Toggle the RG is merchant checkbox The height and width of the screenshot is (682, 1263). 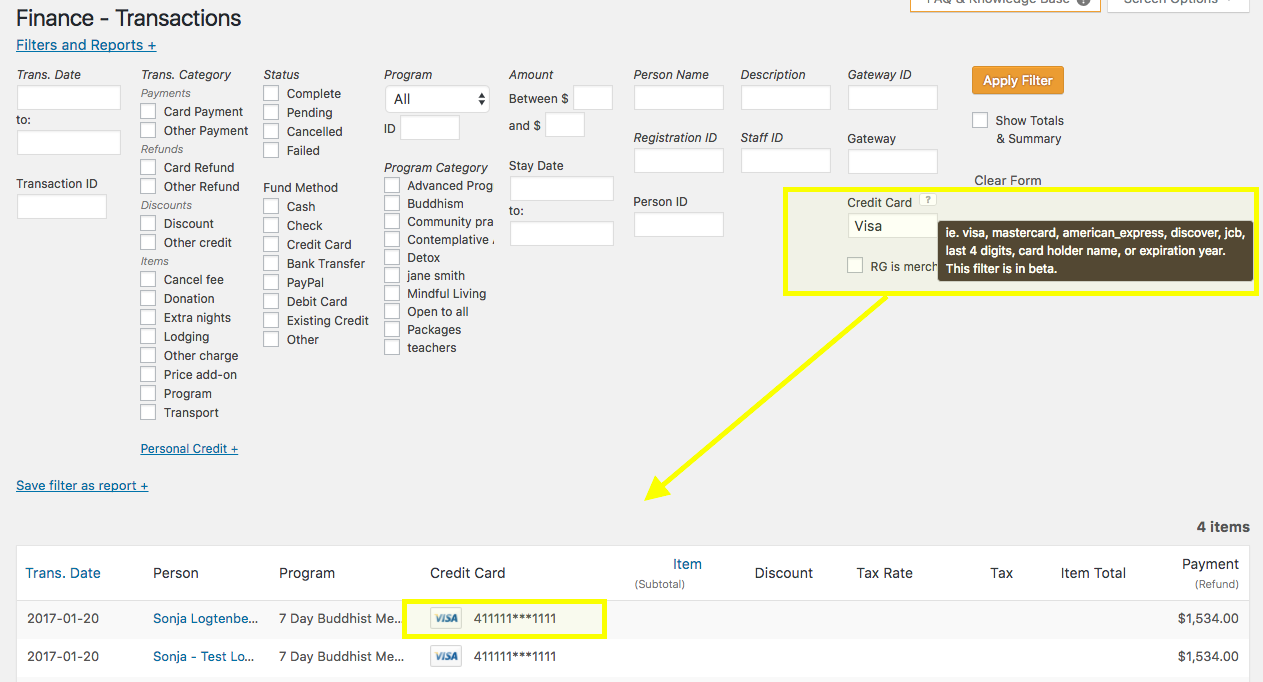click(x=855, y=265)
